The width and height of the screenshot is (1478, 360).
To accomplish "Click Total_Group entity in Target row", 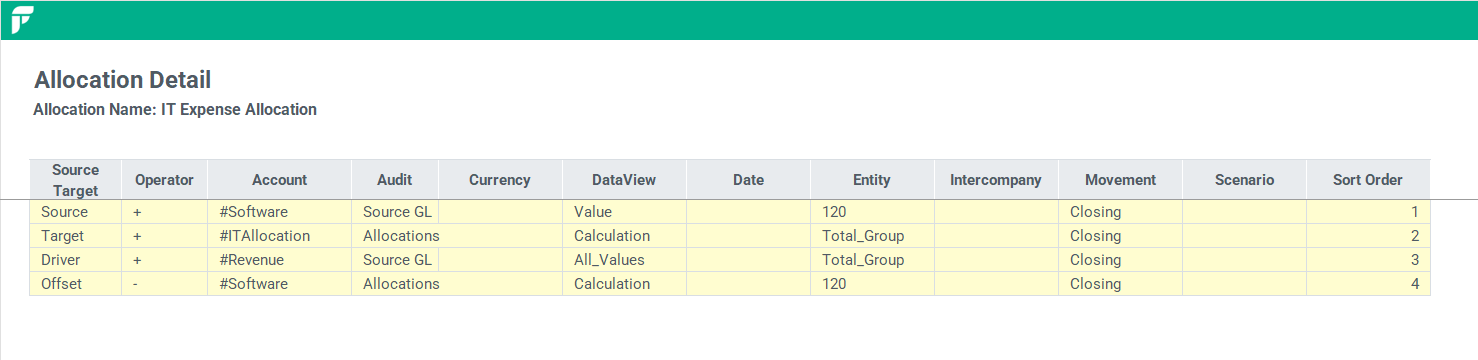I will [872, 236].
